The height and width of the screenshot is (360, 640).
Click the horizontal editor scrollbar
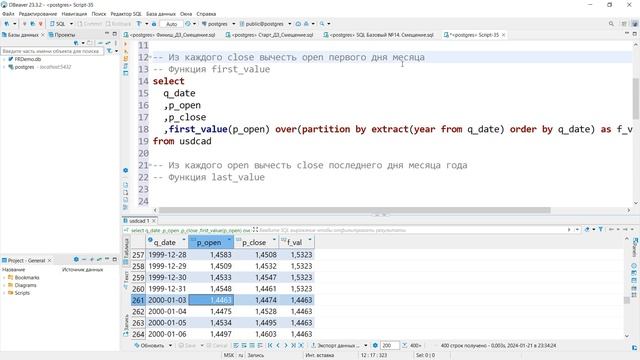[x=354, y=210]
